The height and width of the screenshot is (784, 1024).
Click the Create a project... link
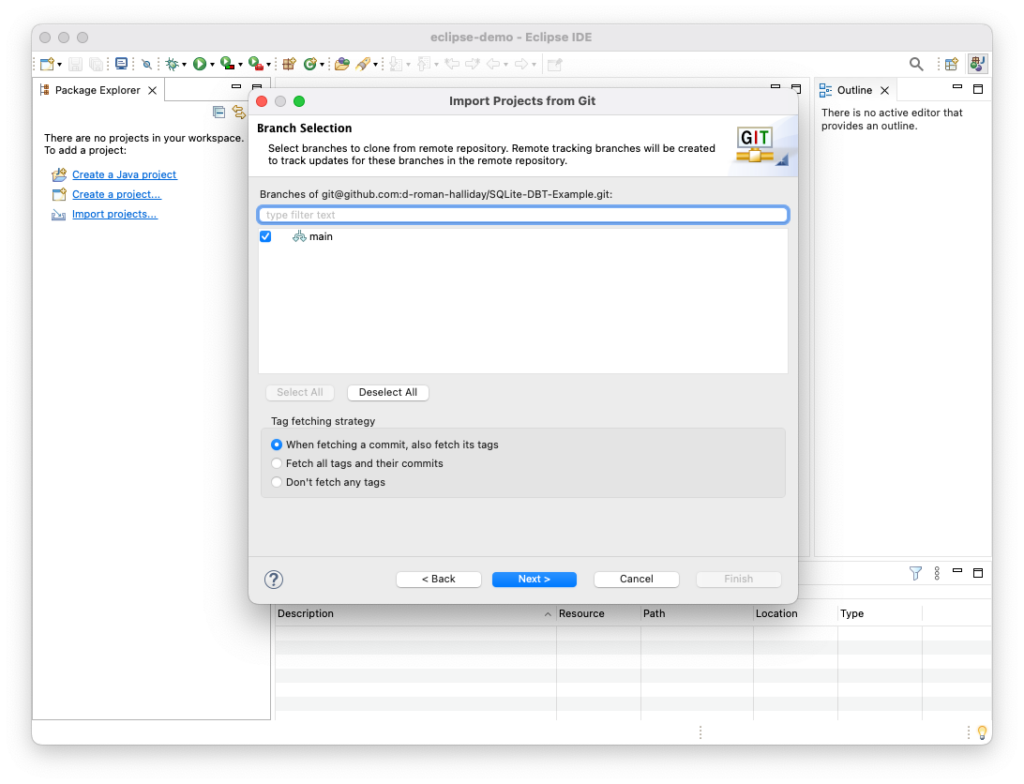click(116, 194)
